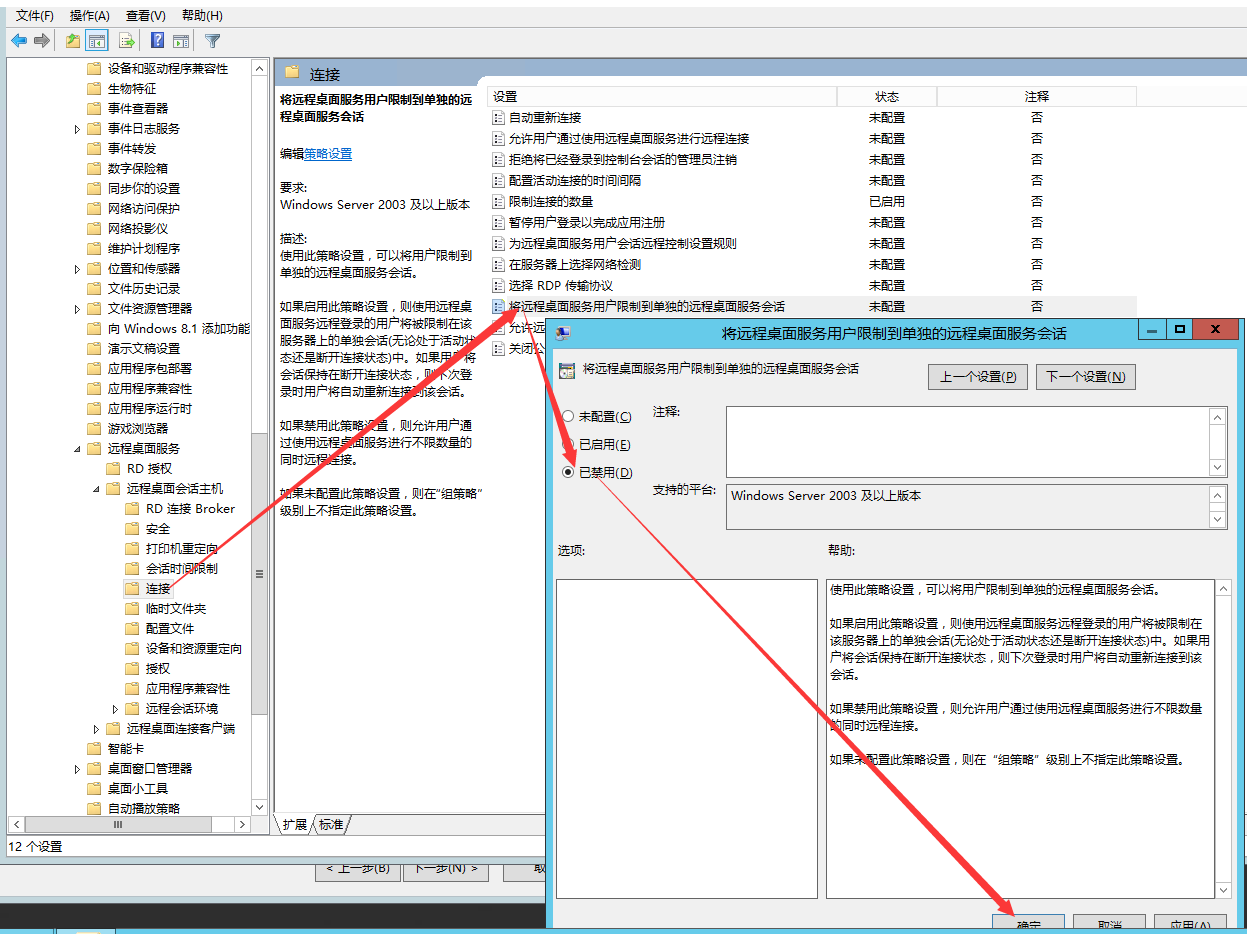Image resolution: width=1247 pixels, height=934 pixels.
Task: Select the 未配置(C) radio button
Action: point(568,417)
